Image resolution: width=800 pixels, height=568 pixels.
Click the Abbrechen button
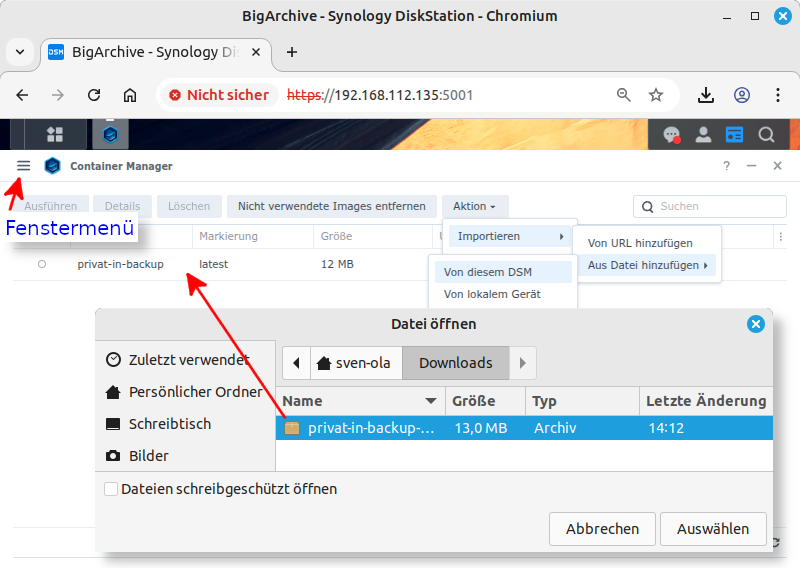point(602,528)
